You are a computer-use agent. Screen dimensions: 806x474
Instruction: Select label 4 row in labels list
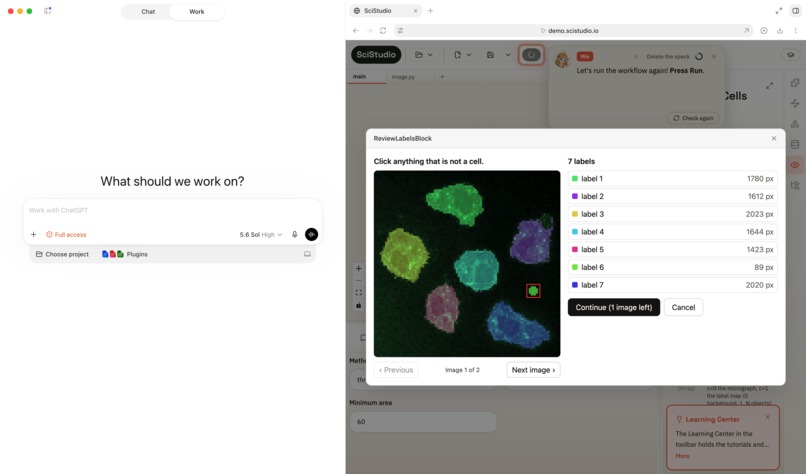[x=672, y=232]
